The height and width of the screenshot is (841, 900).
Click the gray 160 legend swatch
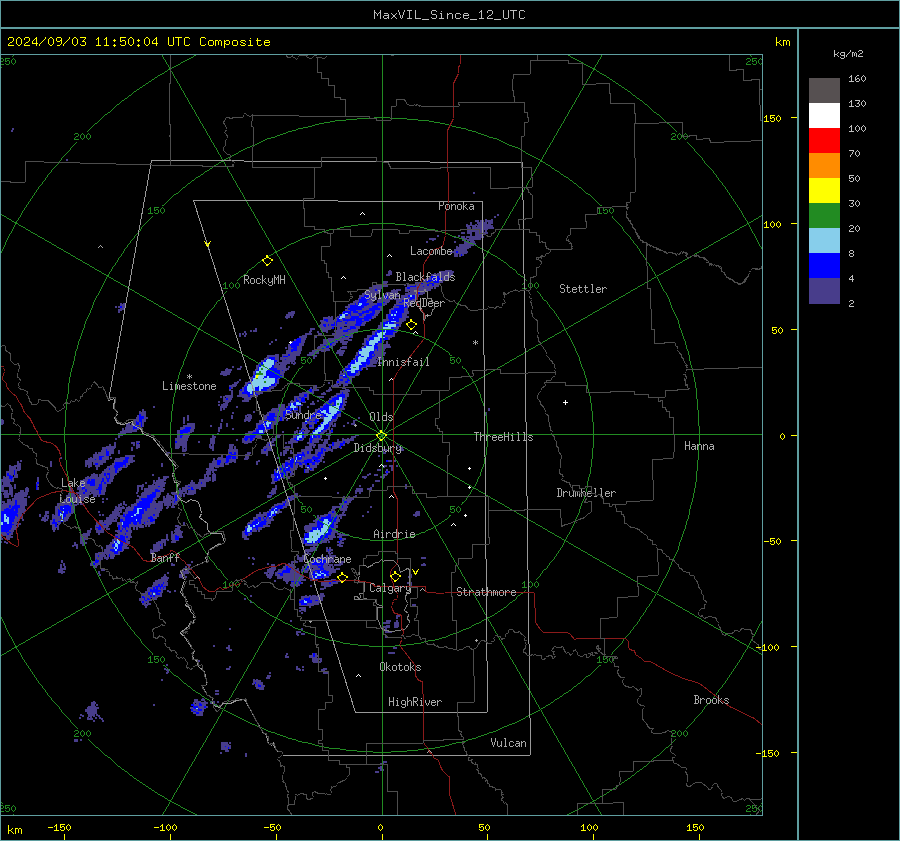[824, 91]
